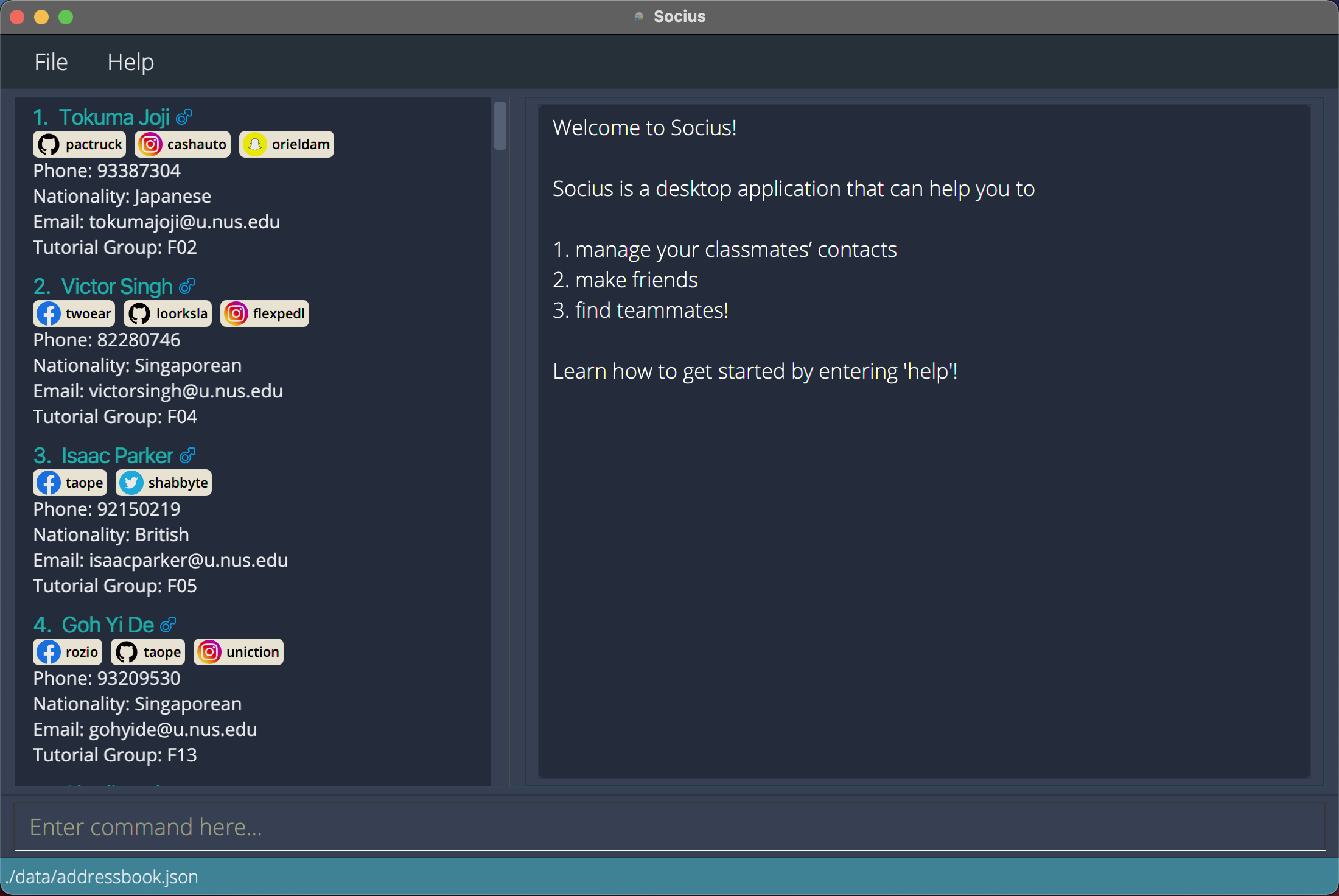This screenshot has height=896, width=1339.
Task: Click the Facebook icon for rozio
Action: click(49, 652)
